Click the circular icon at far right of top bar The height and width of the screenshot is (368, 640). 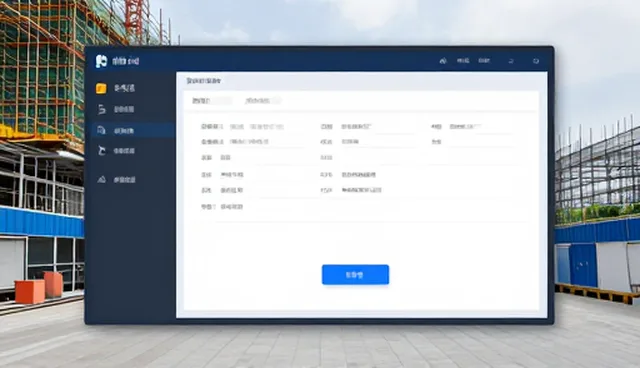pyautogui.click(x=536, y=61)
